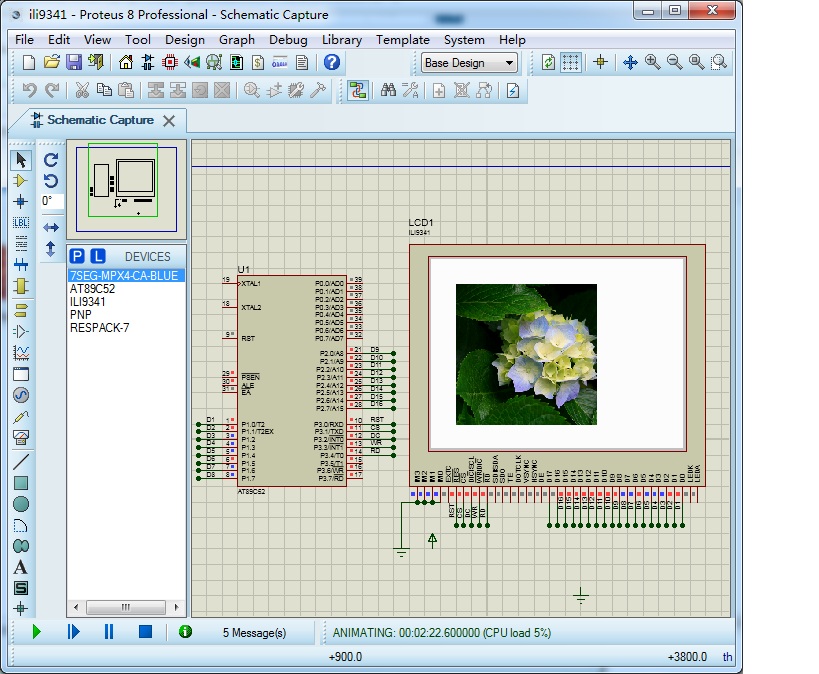Image resolution: width=819 pixels, height=674 pixels.
Task: Select AT89C52 in the devices list
Action: (x=92, y=288)
